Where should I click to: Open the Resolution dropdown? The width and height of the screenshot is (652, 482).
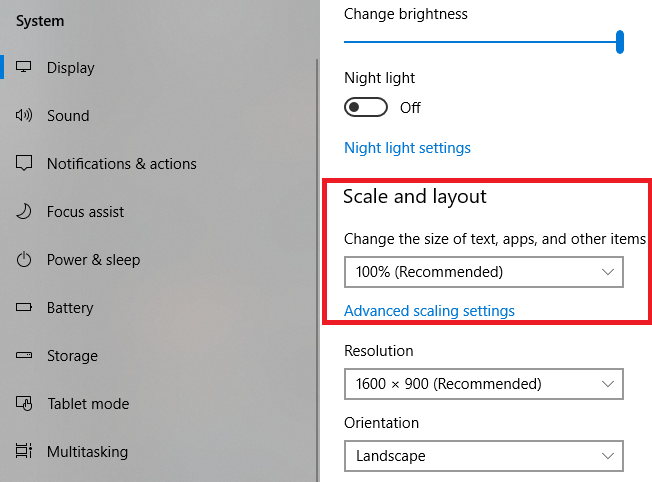(x=483, y=384)
